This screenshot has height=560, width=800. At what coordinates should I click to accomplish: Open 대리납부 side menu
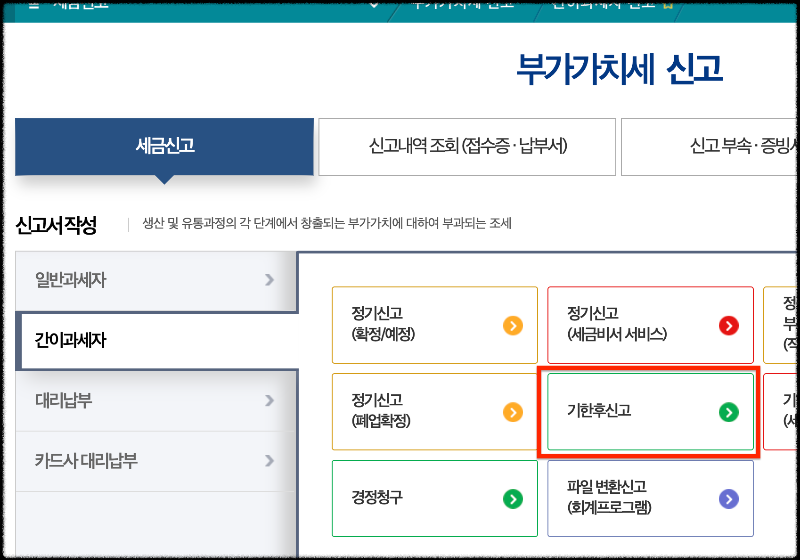coord(156,401)
